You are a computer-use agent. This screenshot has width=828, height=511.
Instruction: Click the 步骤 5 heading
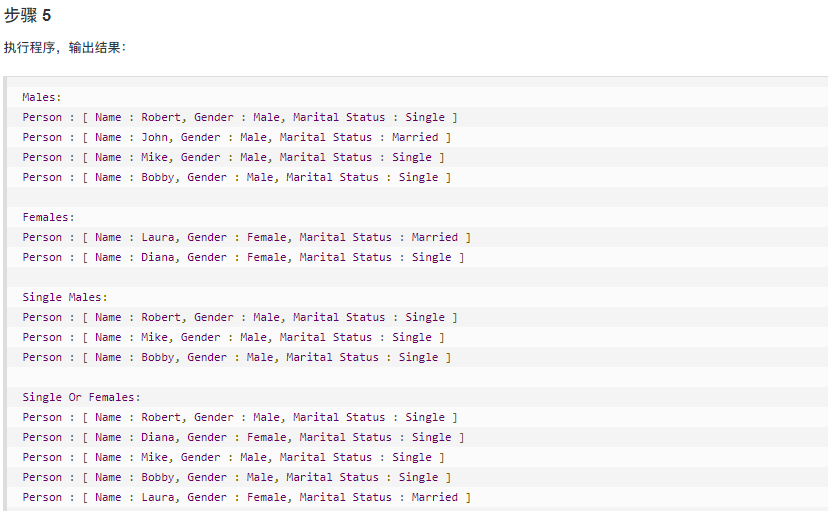(x=28, y=16)
